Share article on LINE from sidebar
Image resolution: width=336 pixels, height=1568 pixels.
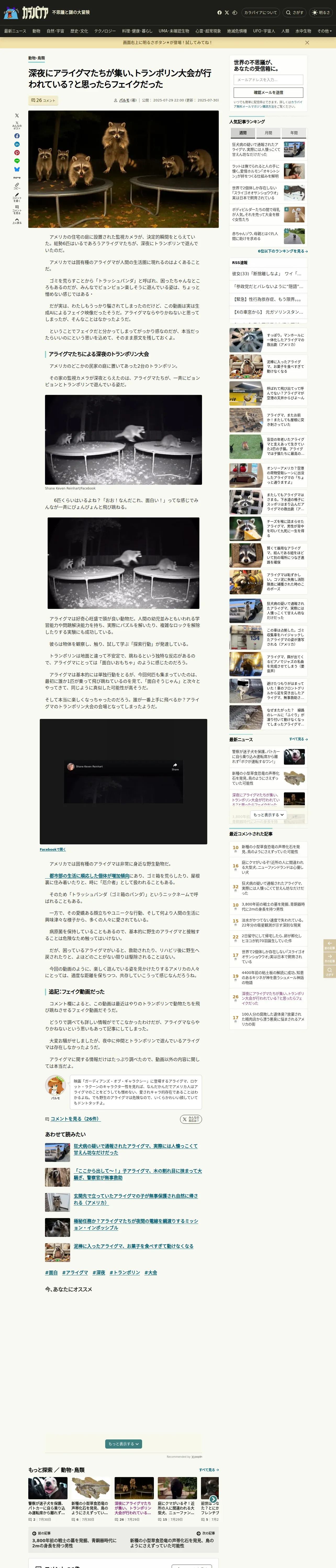17,161
